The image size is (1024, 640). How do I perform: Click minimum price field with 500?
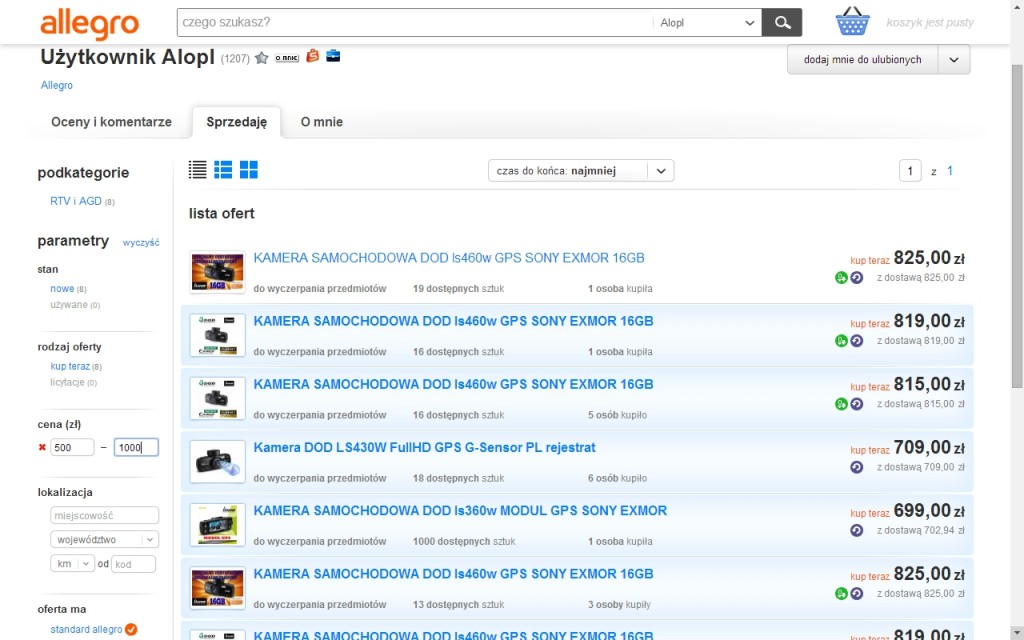click(x=72, y=447)
